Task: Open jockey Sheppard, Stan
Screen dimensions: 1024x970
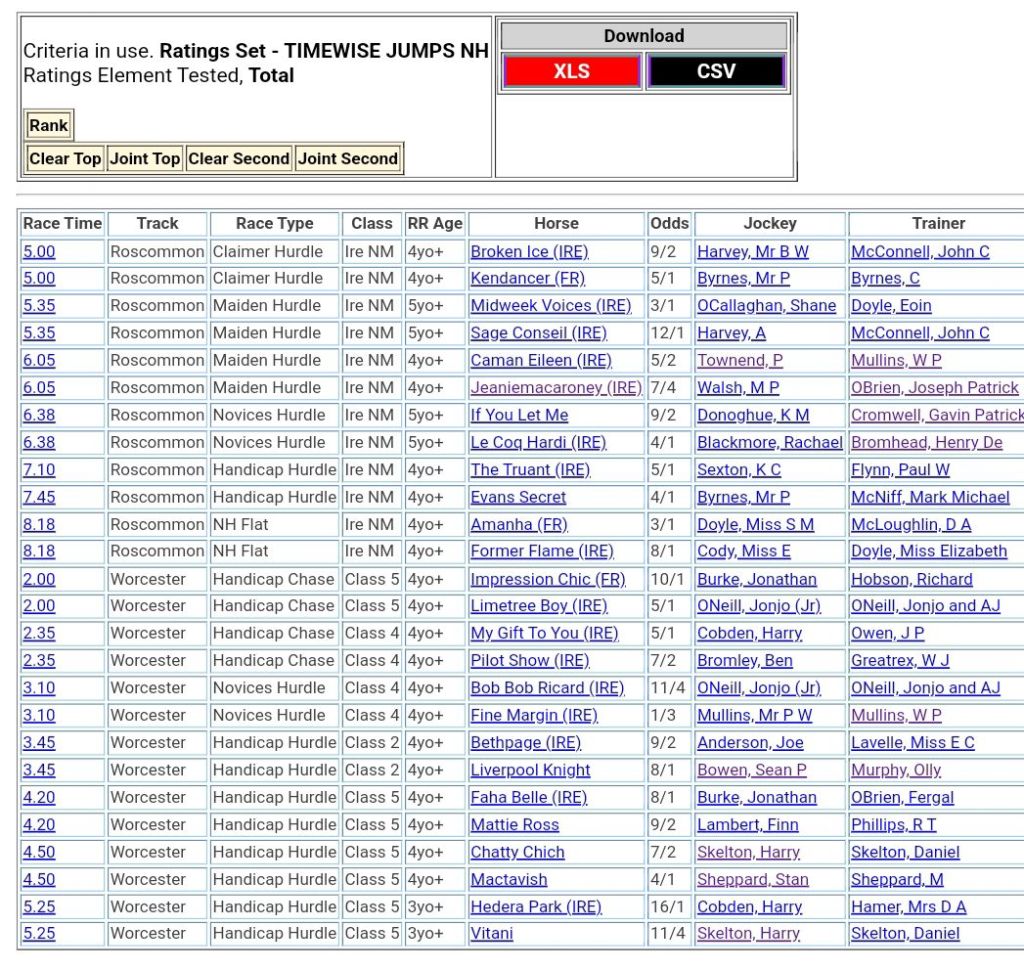Action: [x=752, y=880]
